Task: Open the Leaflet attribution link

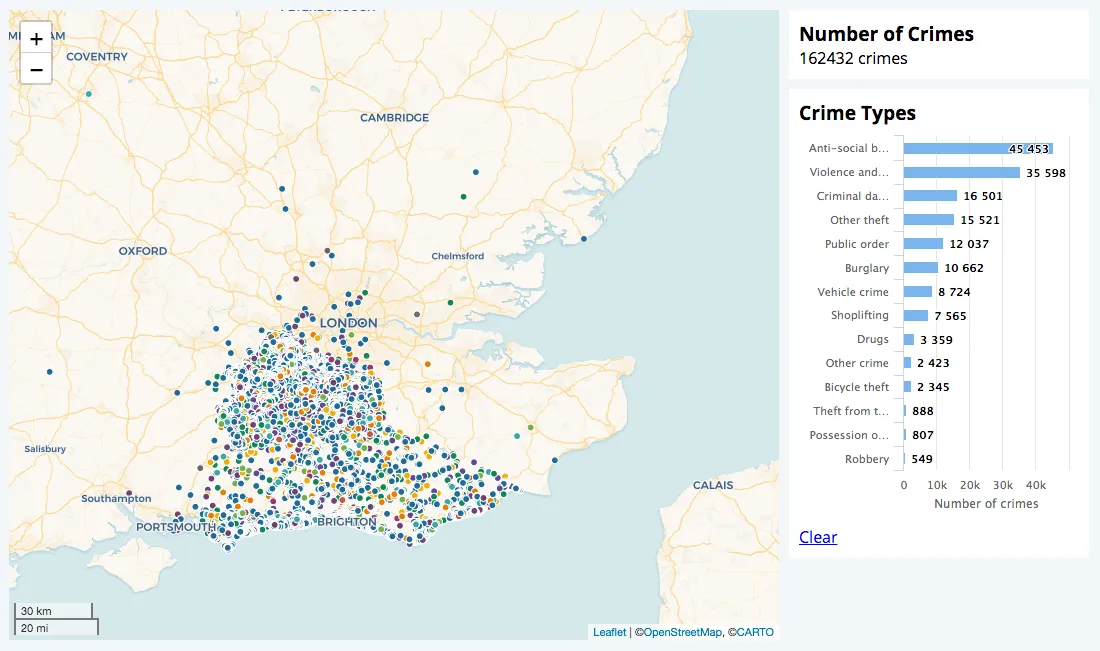Action: (x=608, y=632)
